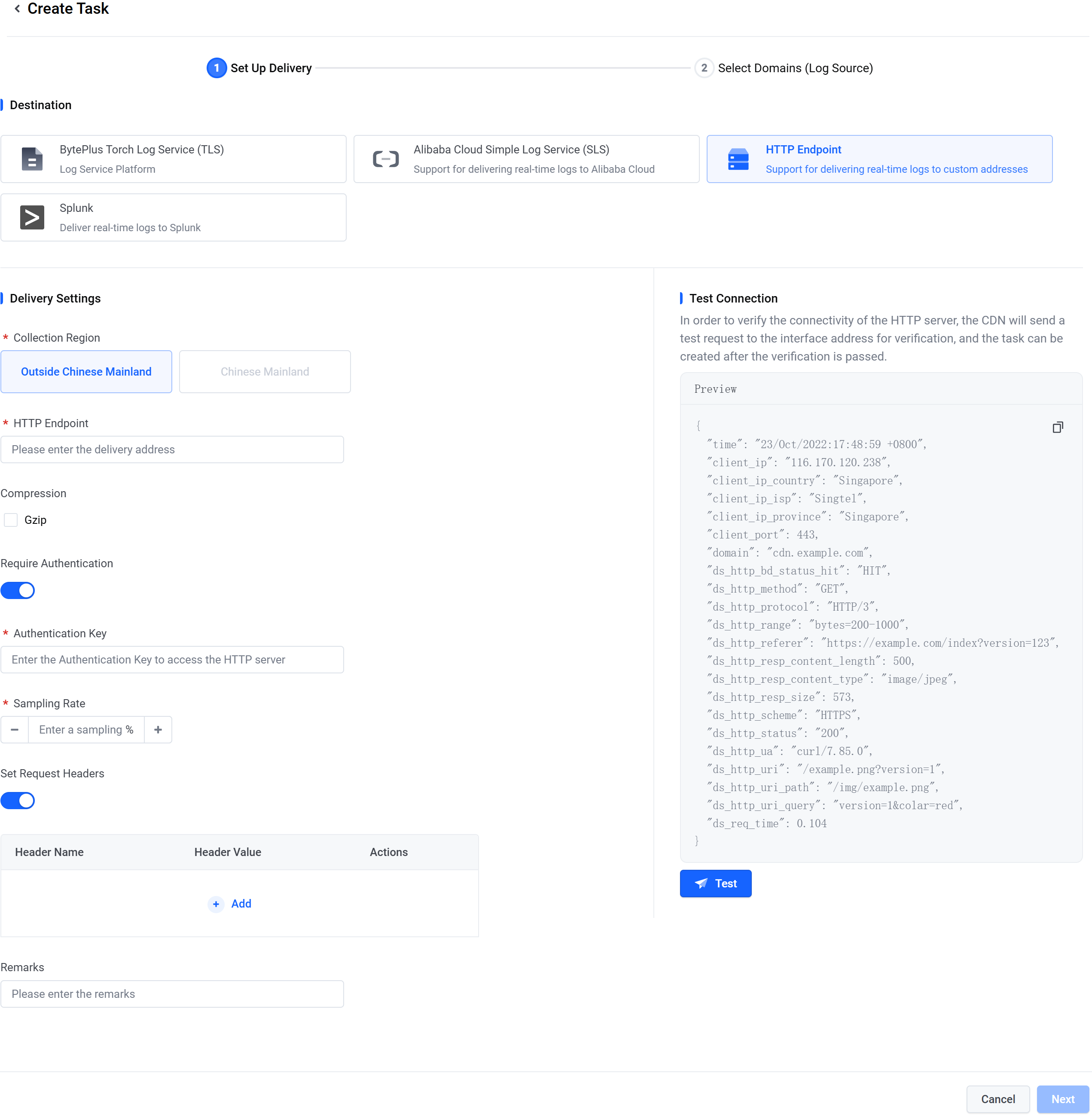Click the Cancel button
This screenshot has height=1116, width=1092.
pyautogui.click(x=997, y=1099)
